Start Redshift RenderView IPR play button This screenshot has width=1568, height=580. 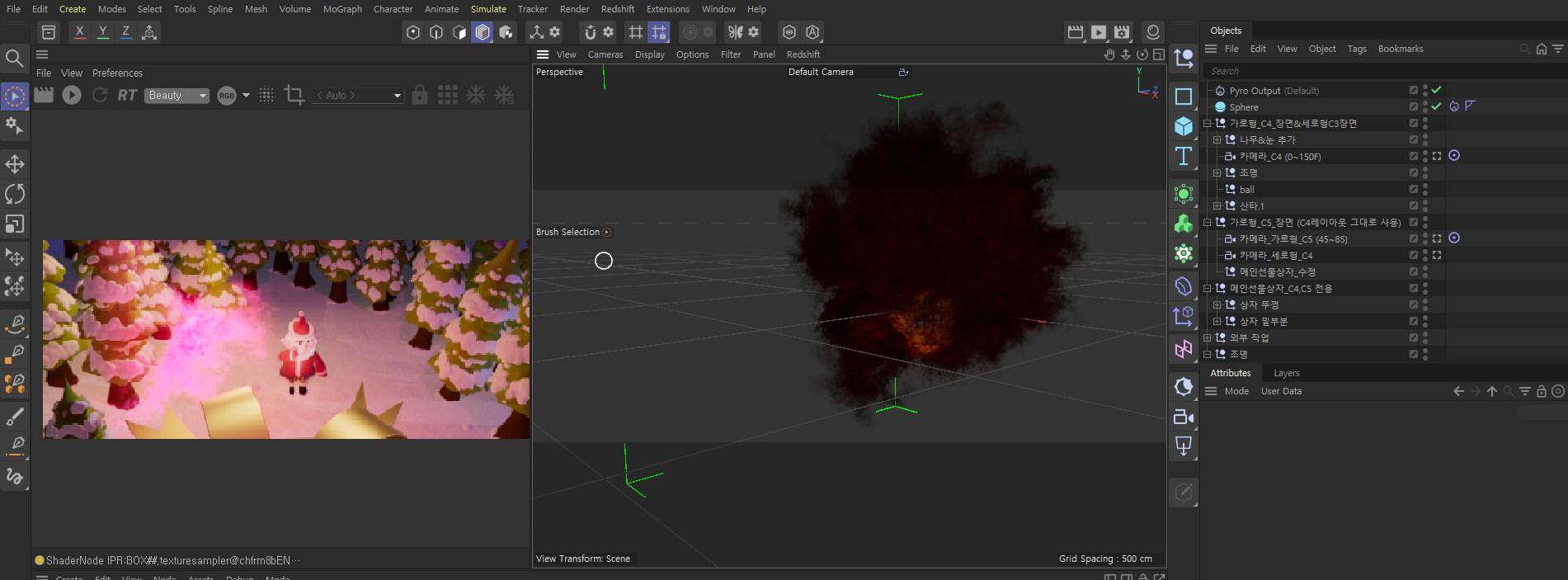(72, 95)
